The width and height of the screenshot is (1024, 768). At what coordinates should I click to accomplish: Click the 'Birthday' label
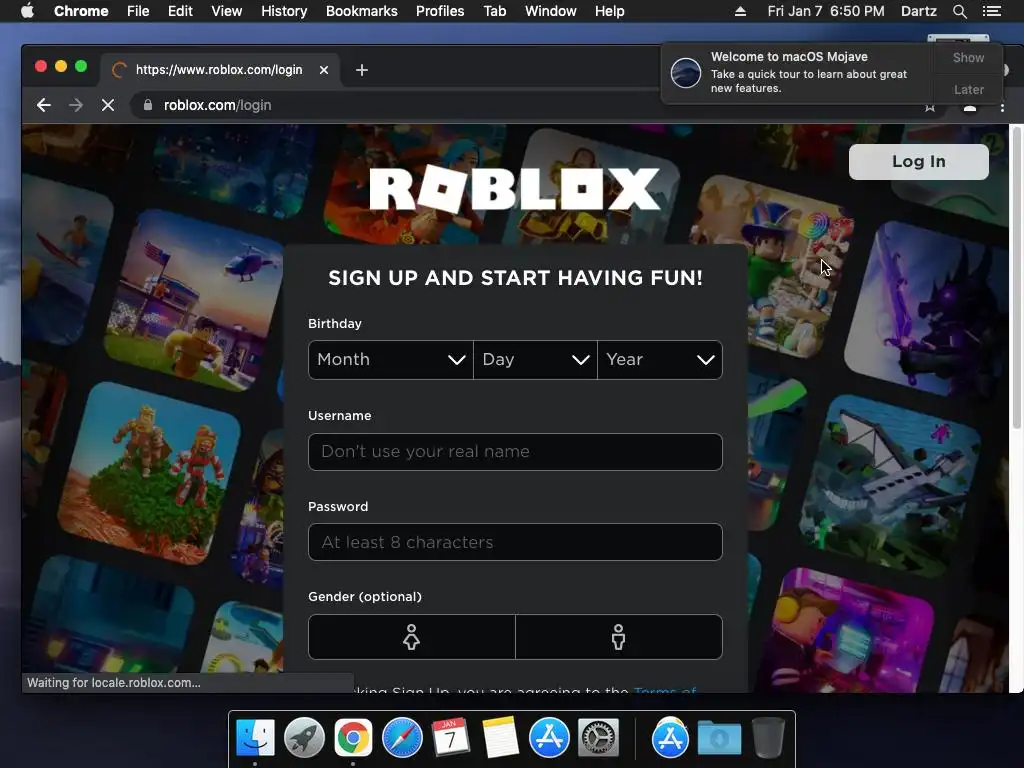(x=334, y=324)
